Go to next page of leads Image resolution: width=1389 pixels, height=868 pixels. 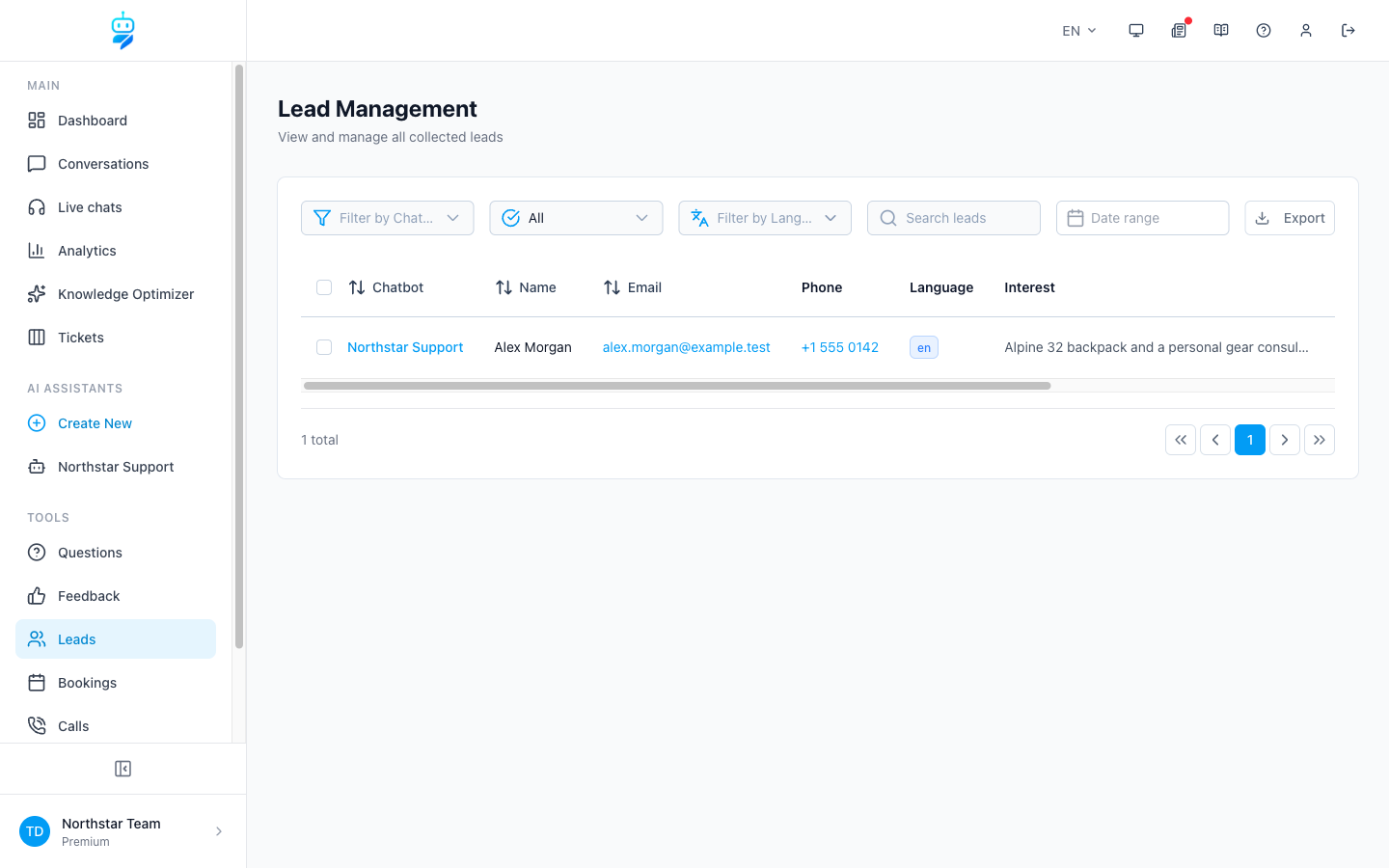pyautogui.click(x=1285, y=440)
